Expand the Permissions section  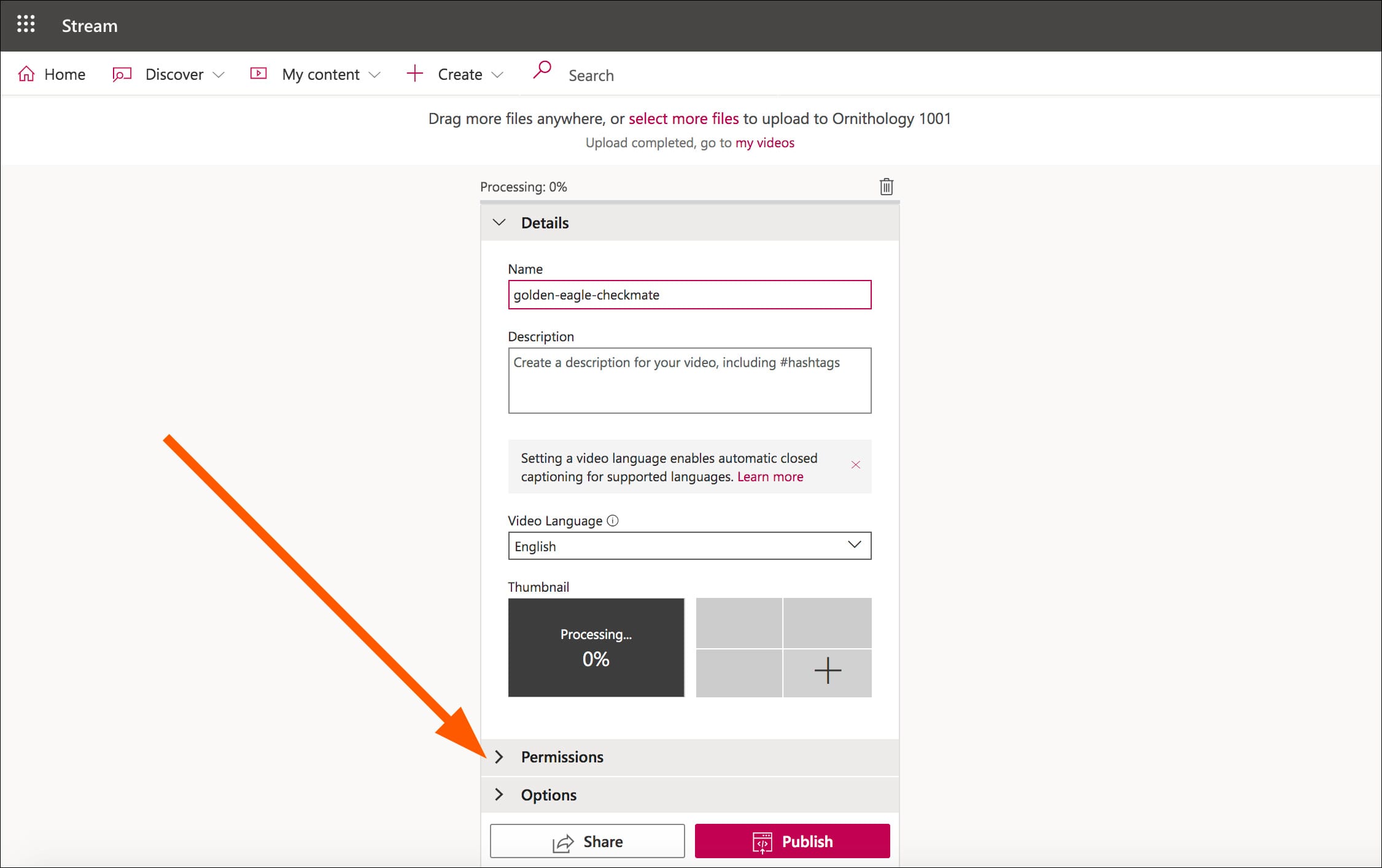pos(499,757)
